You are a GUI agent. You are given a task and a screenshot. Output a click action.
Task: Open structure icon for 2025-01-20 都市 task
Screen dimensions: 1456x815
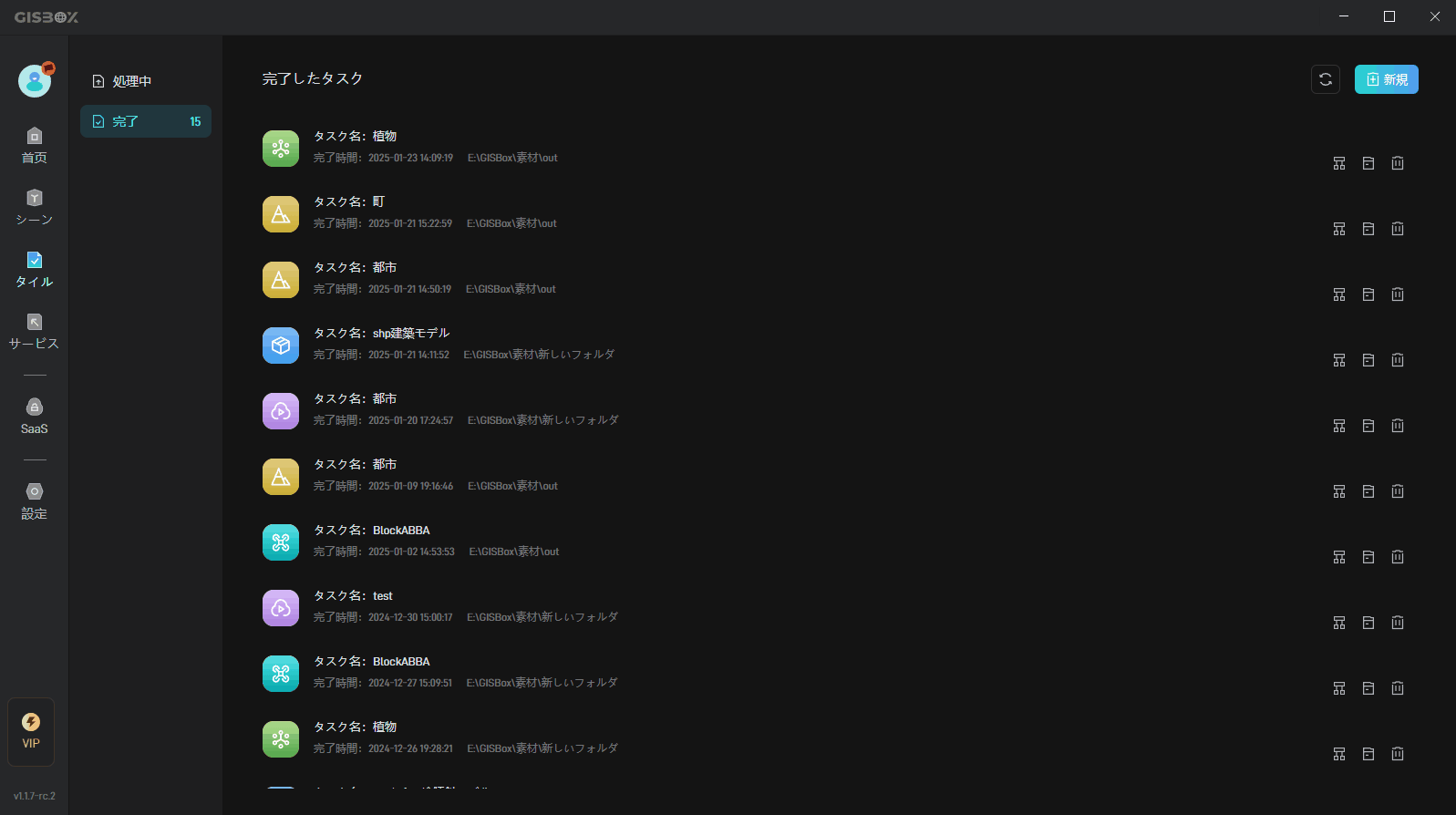coord(1339,426)
